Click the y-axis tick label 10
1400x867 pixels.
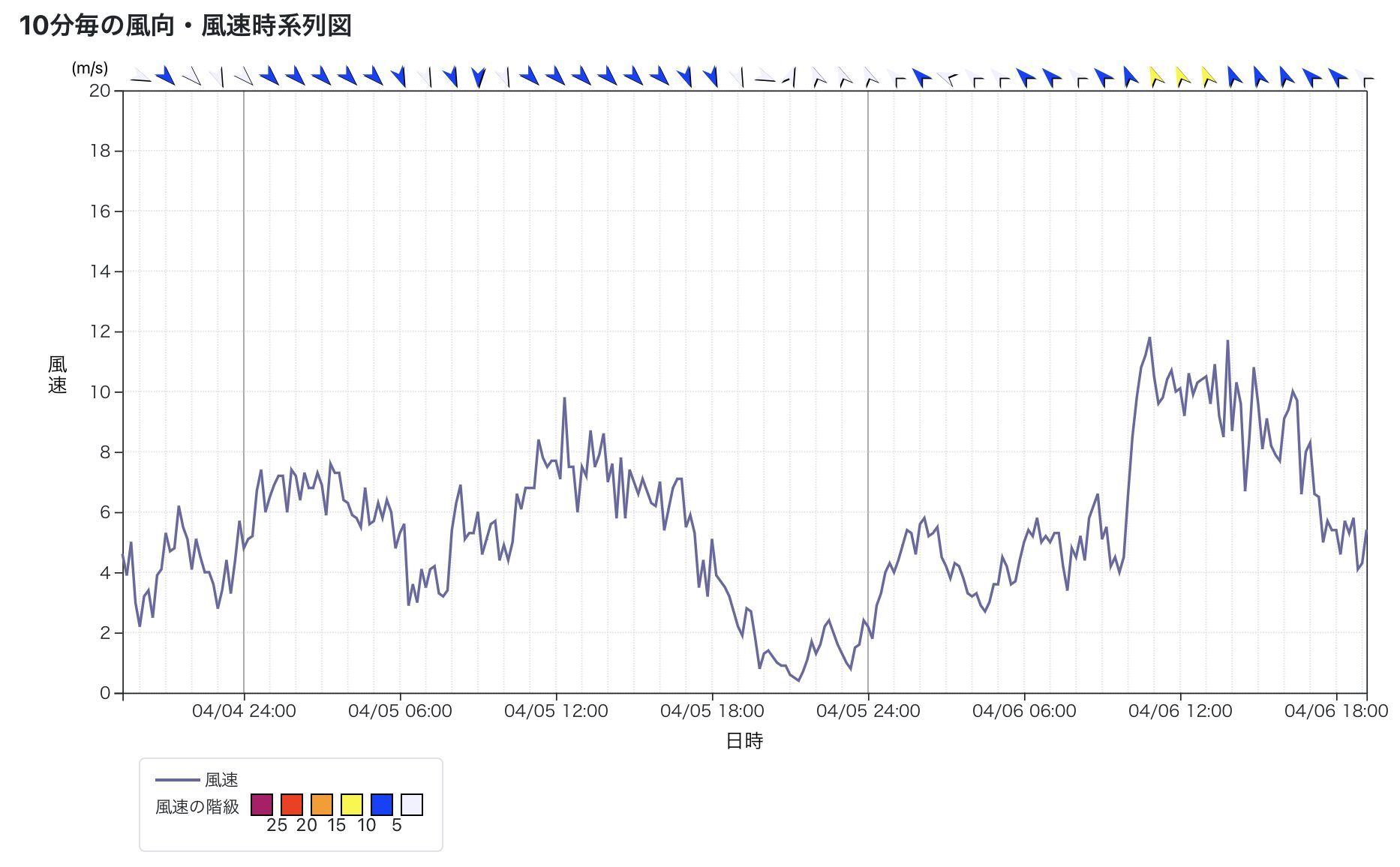pos(100,392)
